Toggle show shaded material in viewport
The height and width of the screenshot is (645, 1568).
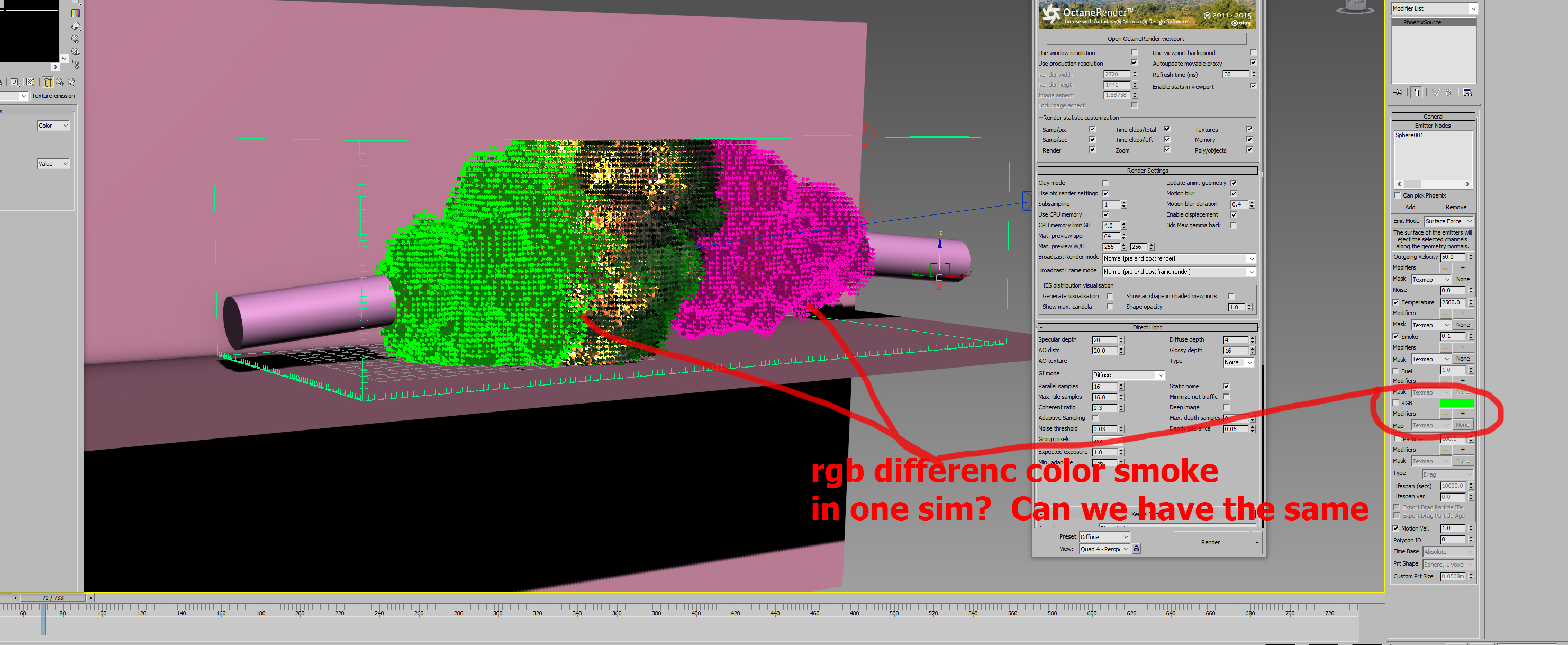(x=31, y=82)
